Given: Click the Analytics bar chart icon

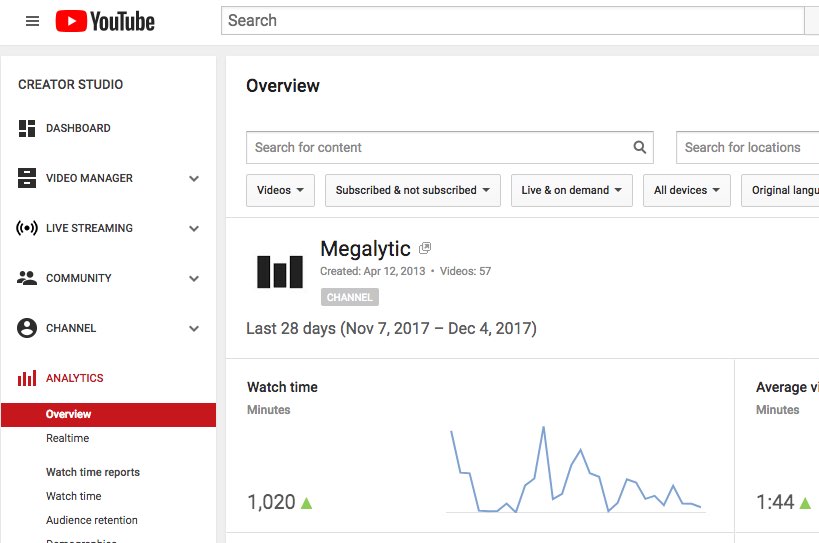Looking at the screenshot, I should (x=27, y=379).
